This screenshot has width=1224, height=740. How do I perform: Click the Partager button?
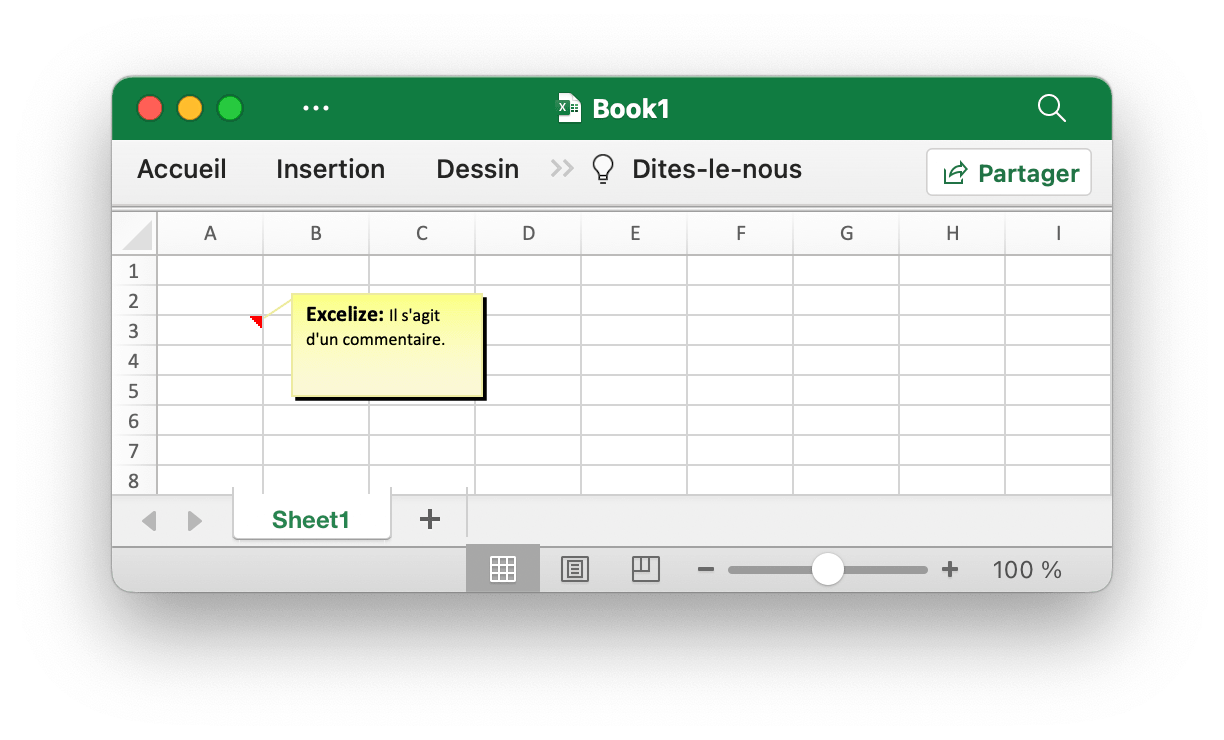point(1009,173)
